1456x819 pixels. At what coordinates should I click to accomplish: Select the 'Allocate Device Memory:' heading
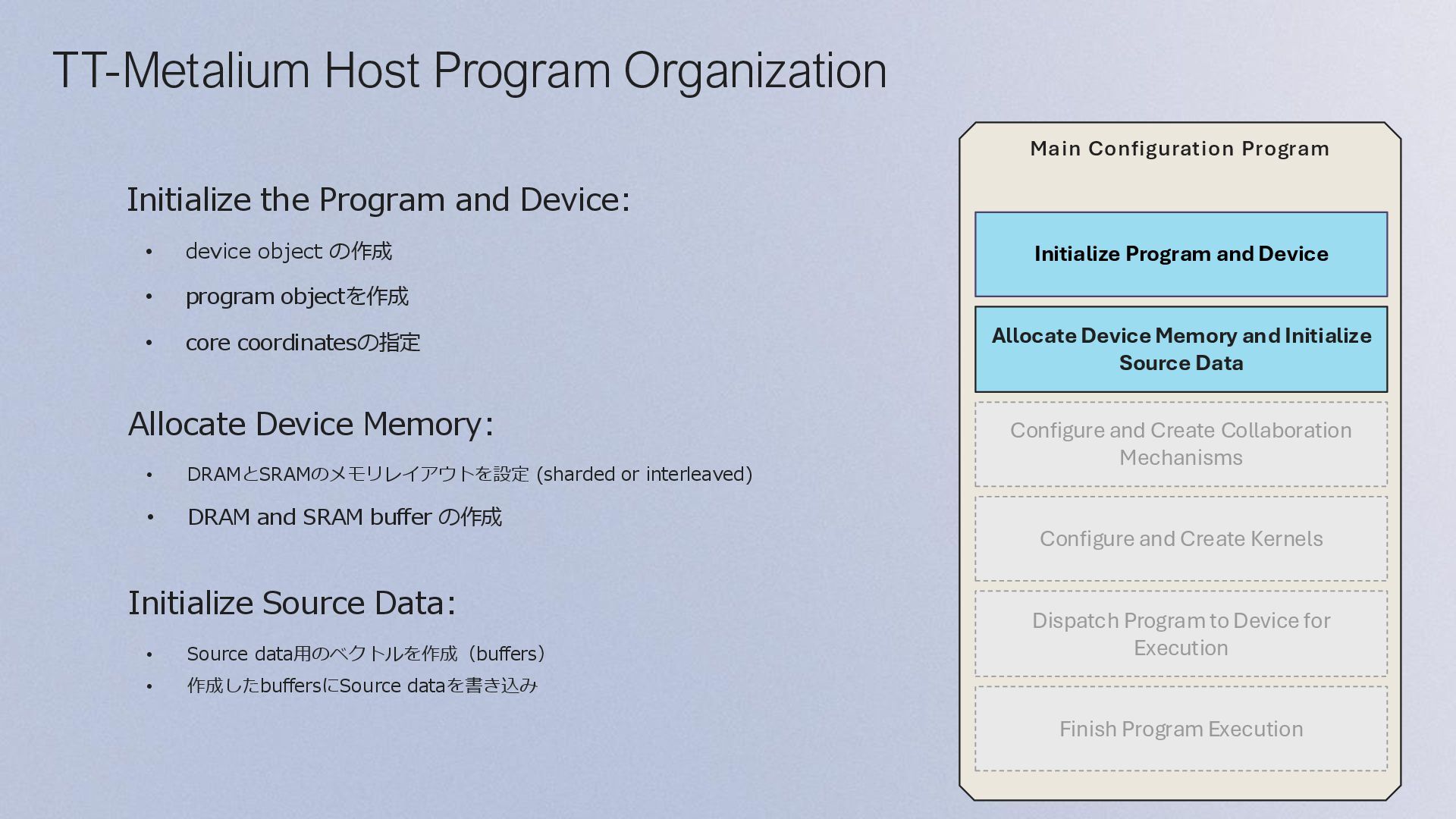311,424
